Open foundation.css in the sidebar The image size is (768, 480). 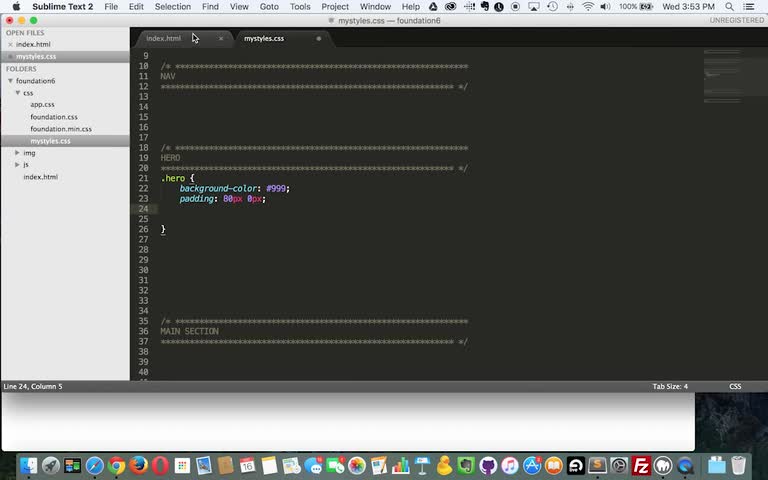(x=54, y=117)
